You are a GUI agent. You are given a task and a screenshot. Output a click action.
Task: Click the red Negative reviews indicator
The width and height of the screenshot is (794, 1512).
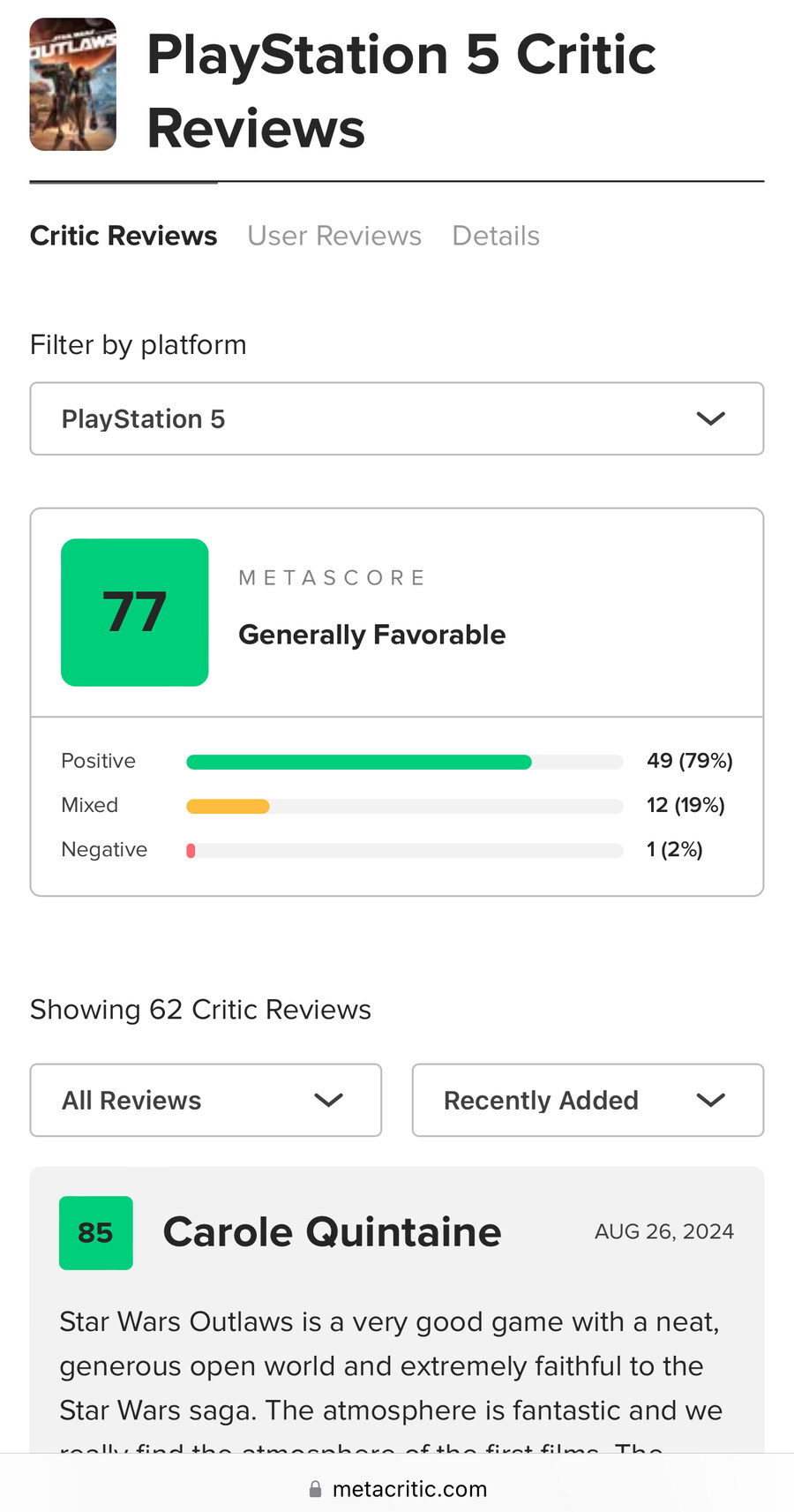click(191, 850)
